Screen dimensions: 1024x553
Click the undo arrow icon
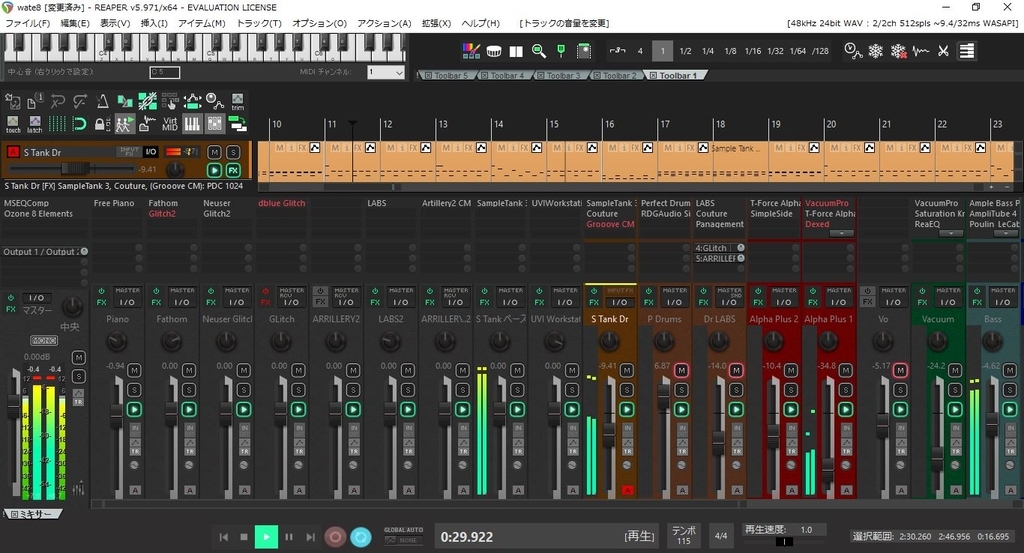58,101
